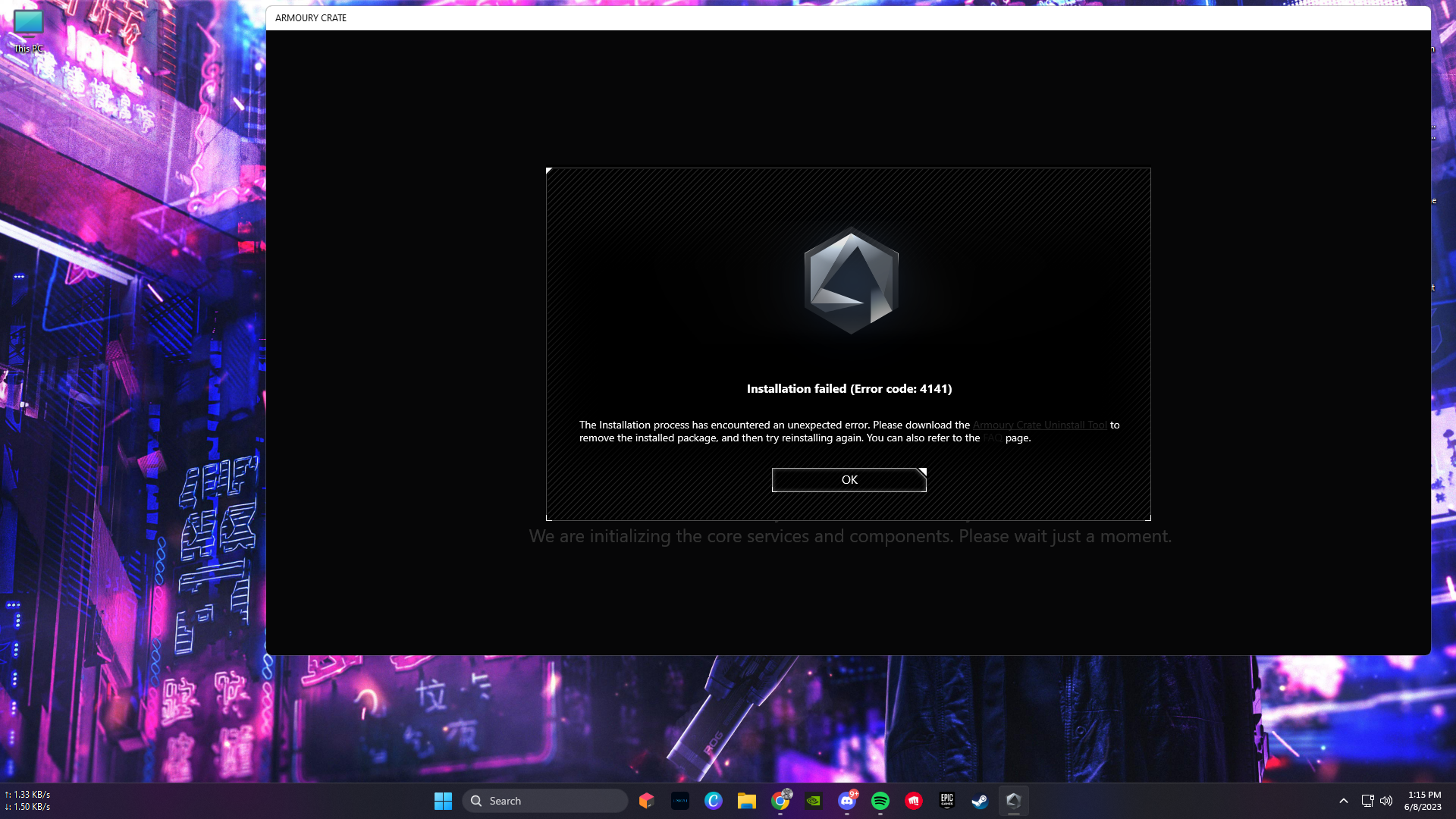
Task: Open Steam from the taskbar
Action: (x=980, y=801)
